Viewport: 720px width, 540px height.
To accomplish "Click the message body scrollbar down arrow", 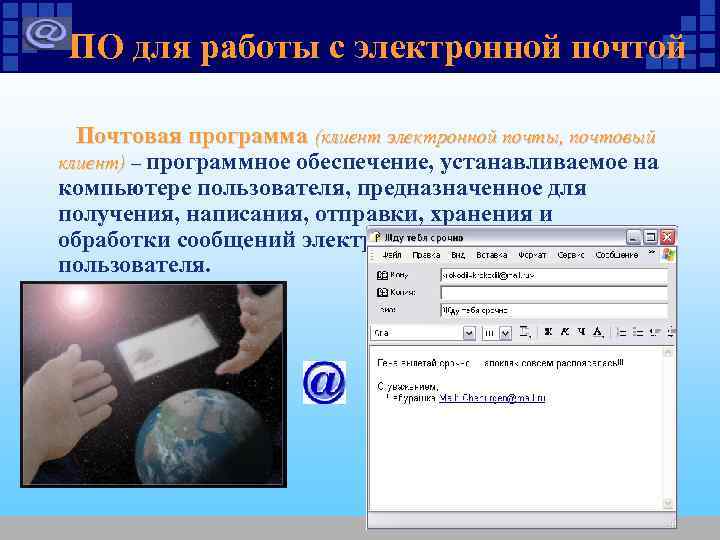I will (668, 503).
